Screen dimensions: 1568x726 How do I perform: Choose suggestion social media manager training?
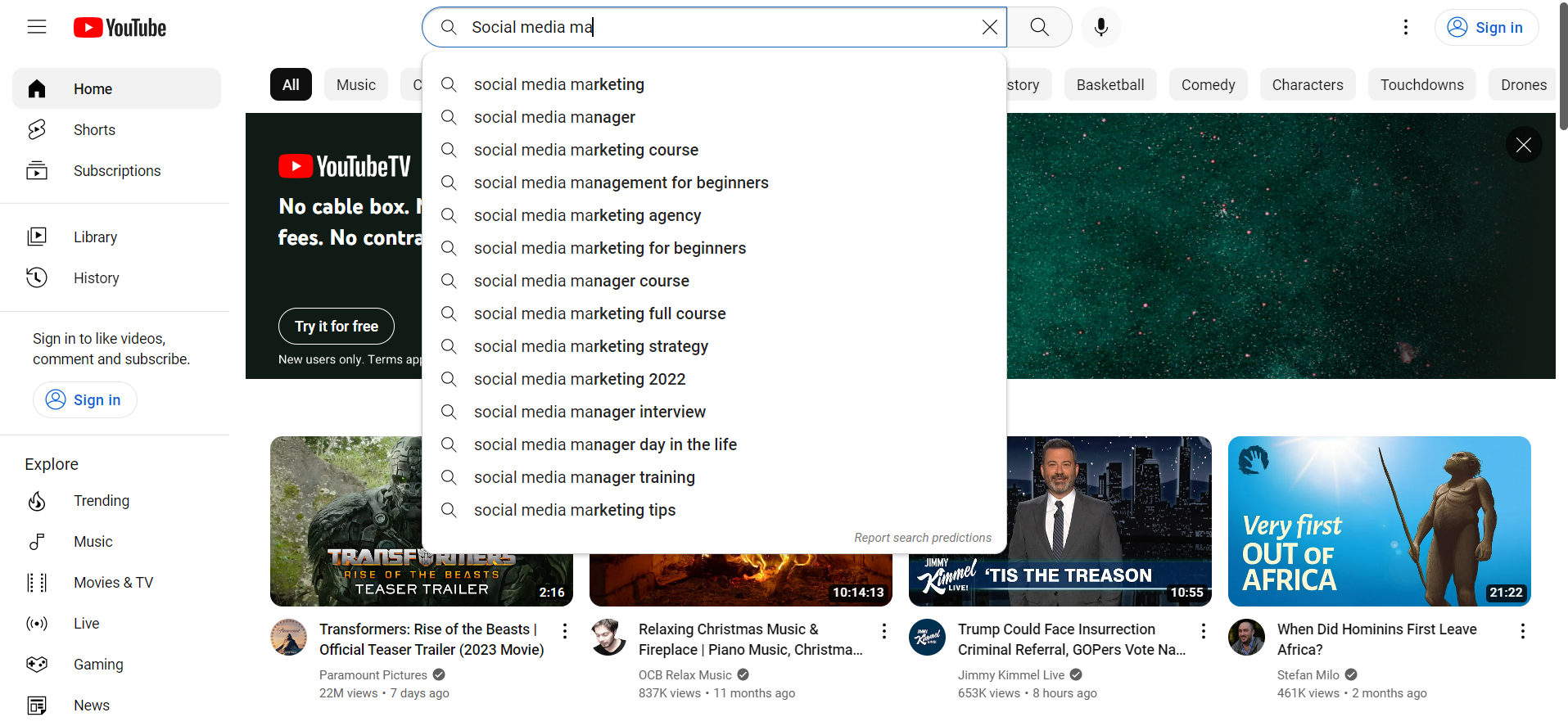[x=714, y=477]
